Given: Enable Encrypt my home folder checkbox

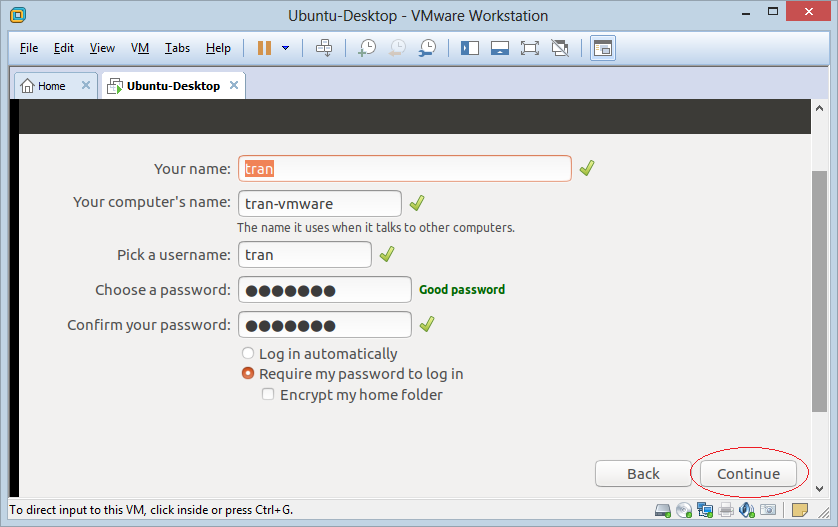Looking at the screenshot, I should tap(268, 394).
